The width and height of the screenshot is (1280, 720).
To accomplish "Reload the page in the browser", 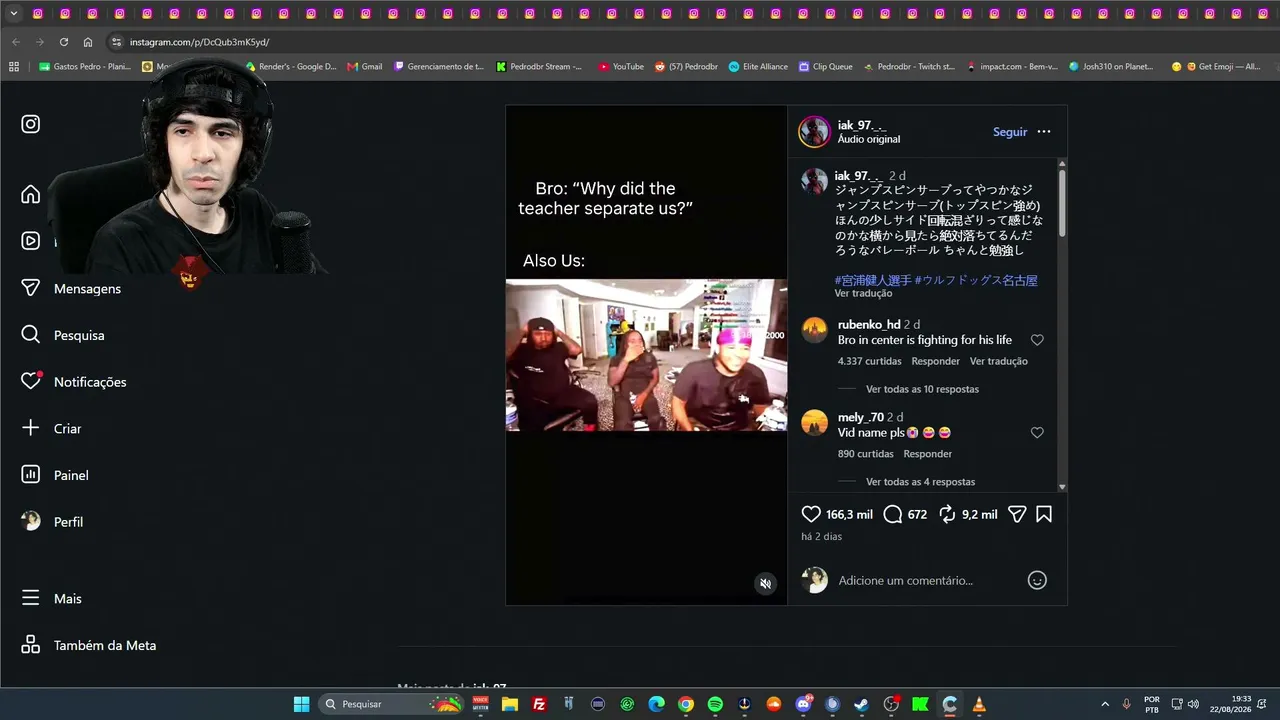I will point(64,42).
